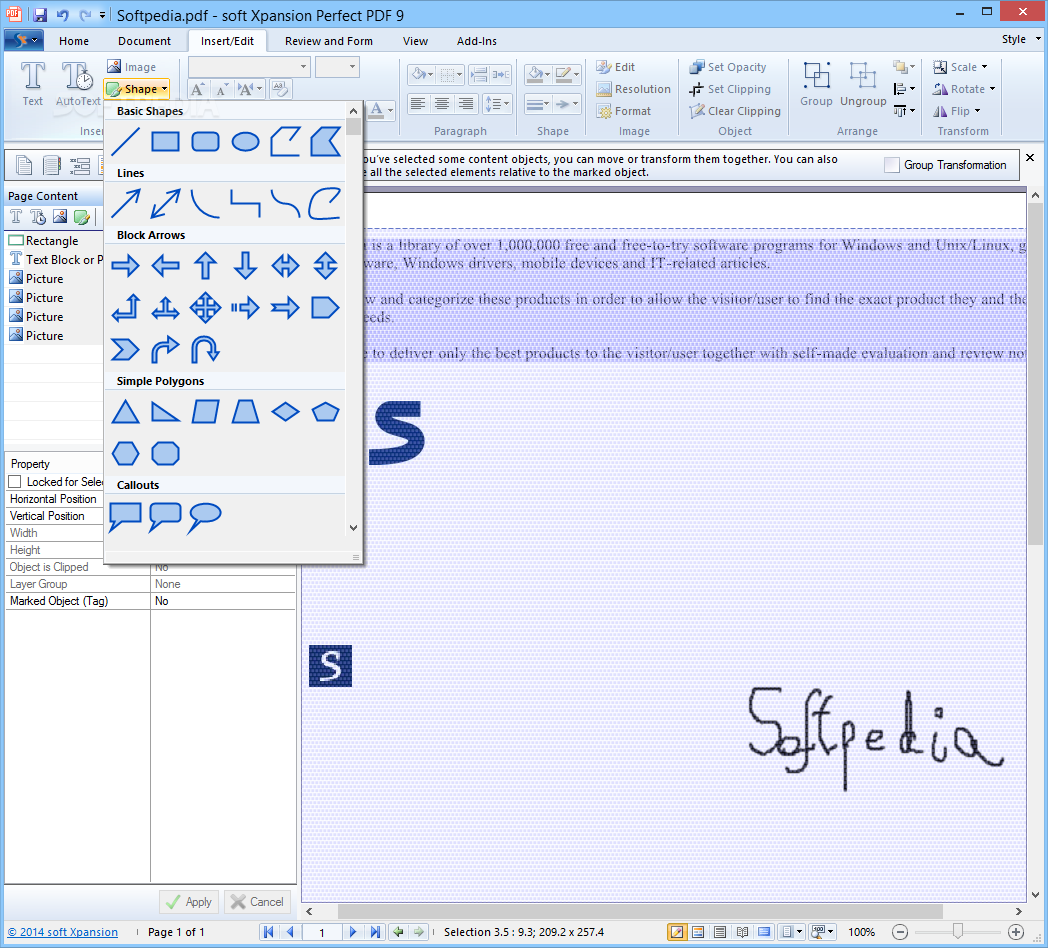Toggle align left paragraph button
Image resolution: width=1048 pixels, height=948 pixels.
418,104
